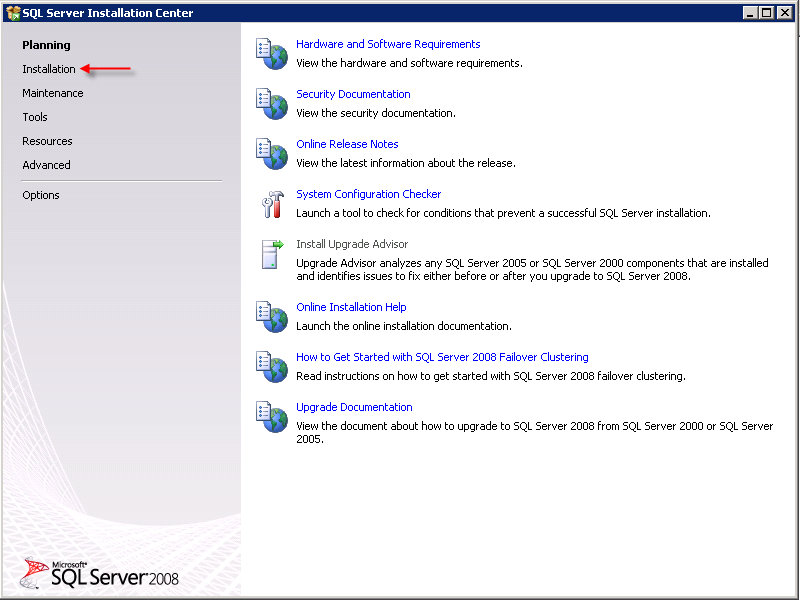
Task: Open the Security Documentation link
Action: tap(353, 94)
